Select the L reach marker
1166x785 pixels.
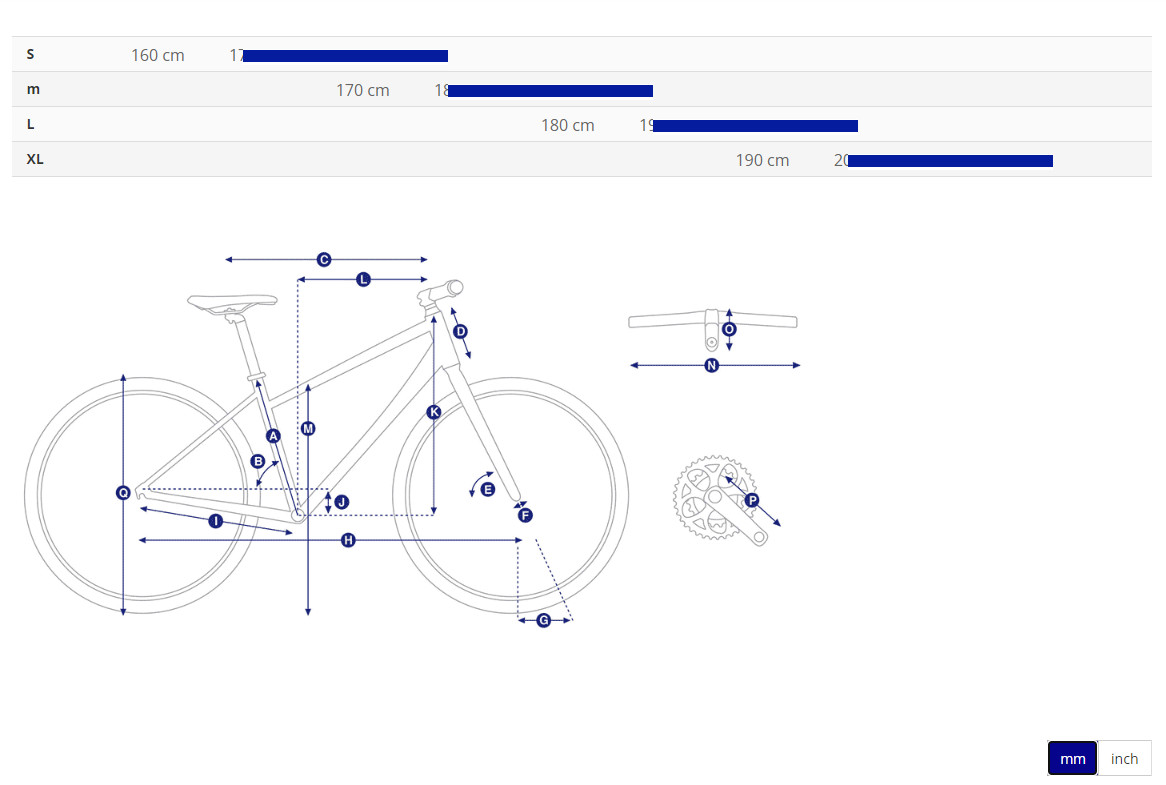[x=363, y=280]
